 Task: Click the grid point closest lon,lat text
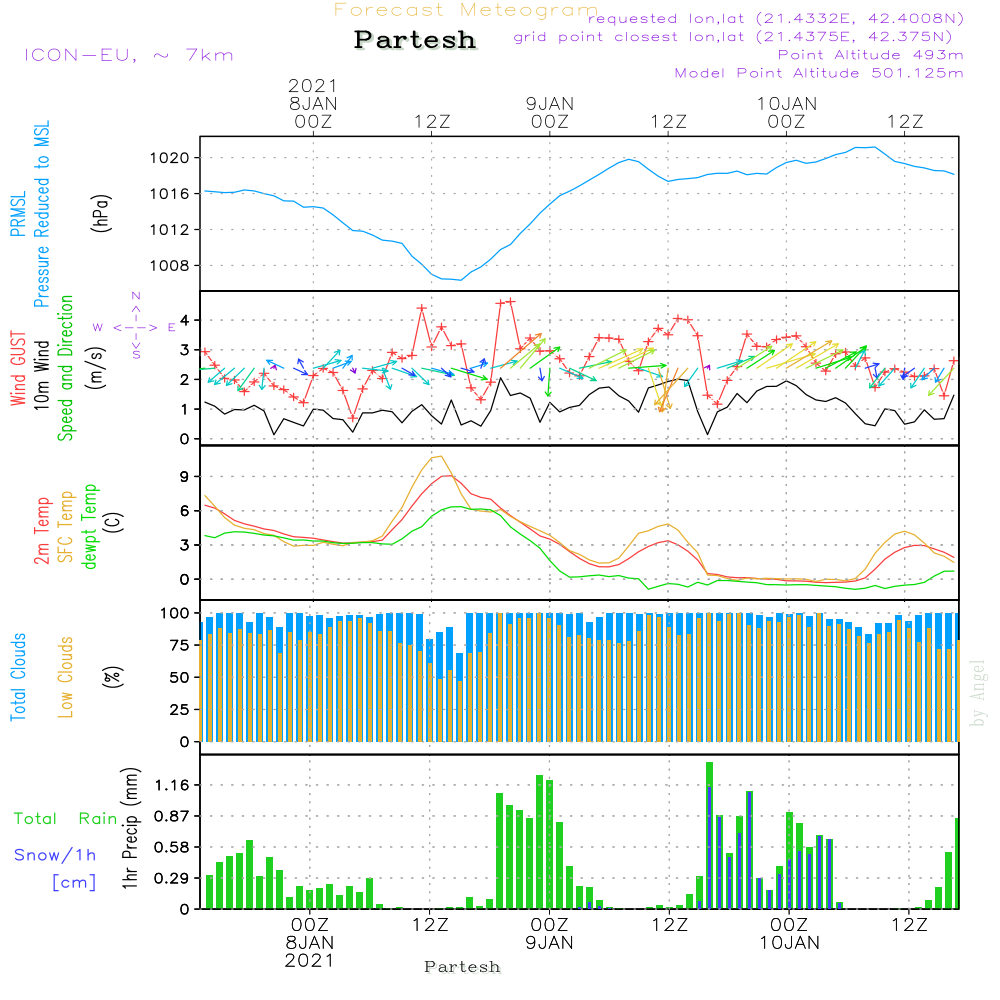(739, 37)
